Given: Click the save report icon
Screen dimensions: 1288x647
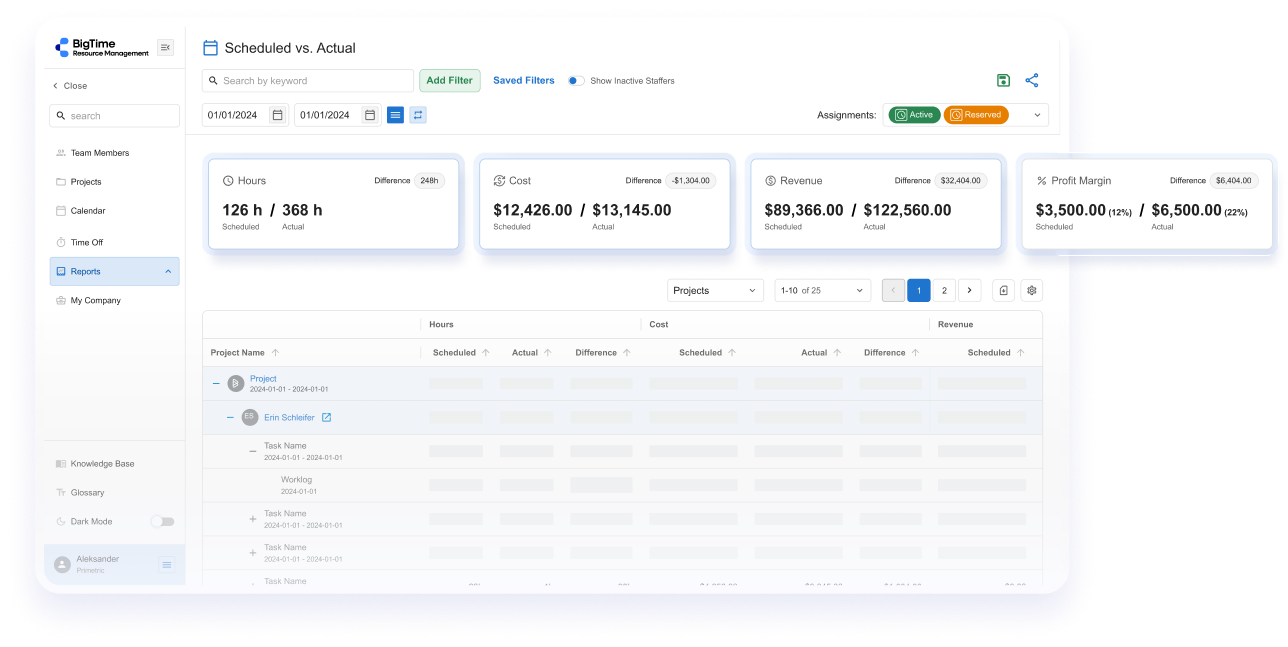Looking at the screenshot, I should (x=1003, y=81).
